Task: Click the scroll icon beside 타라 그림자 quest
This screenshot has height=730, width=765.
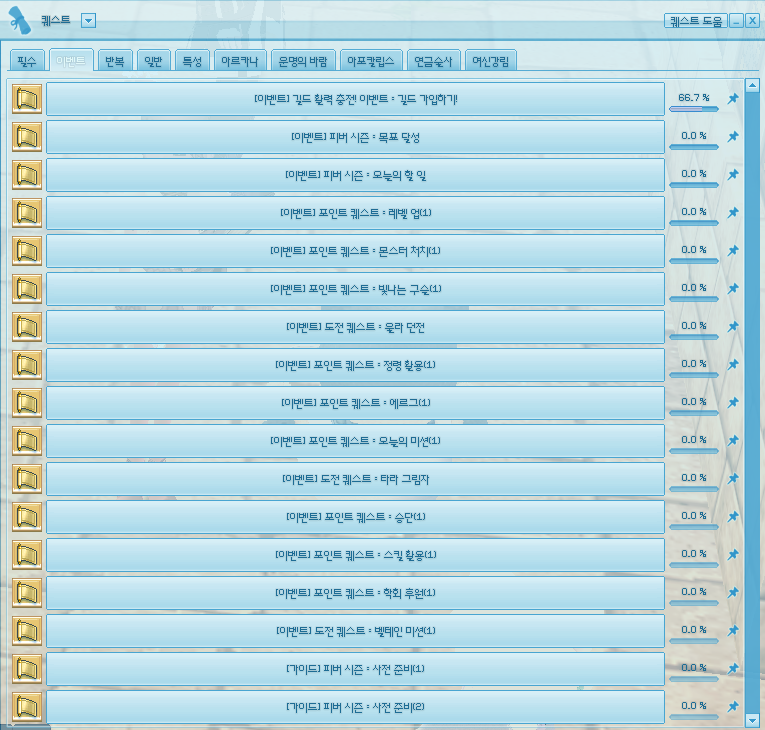Action: 27,479
